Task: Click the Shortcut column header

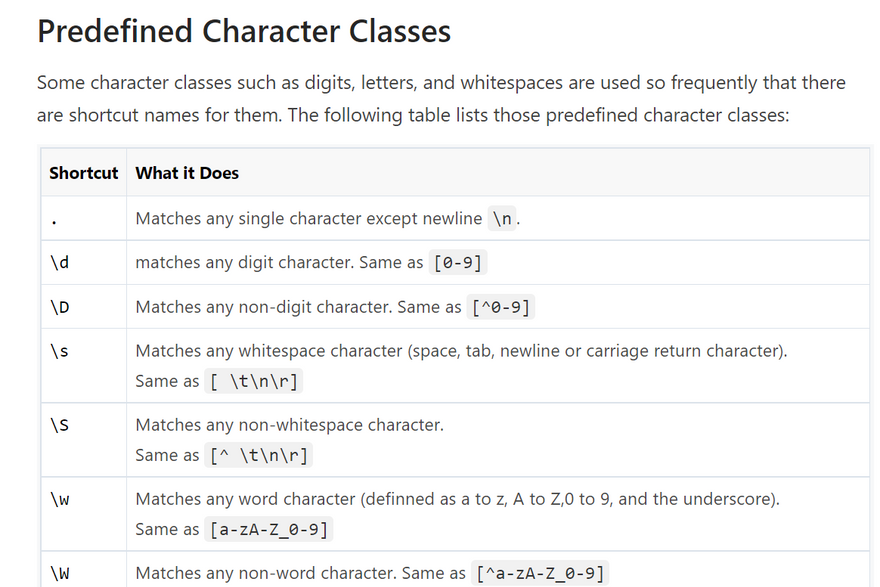Action: (84, 173)
